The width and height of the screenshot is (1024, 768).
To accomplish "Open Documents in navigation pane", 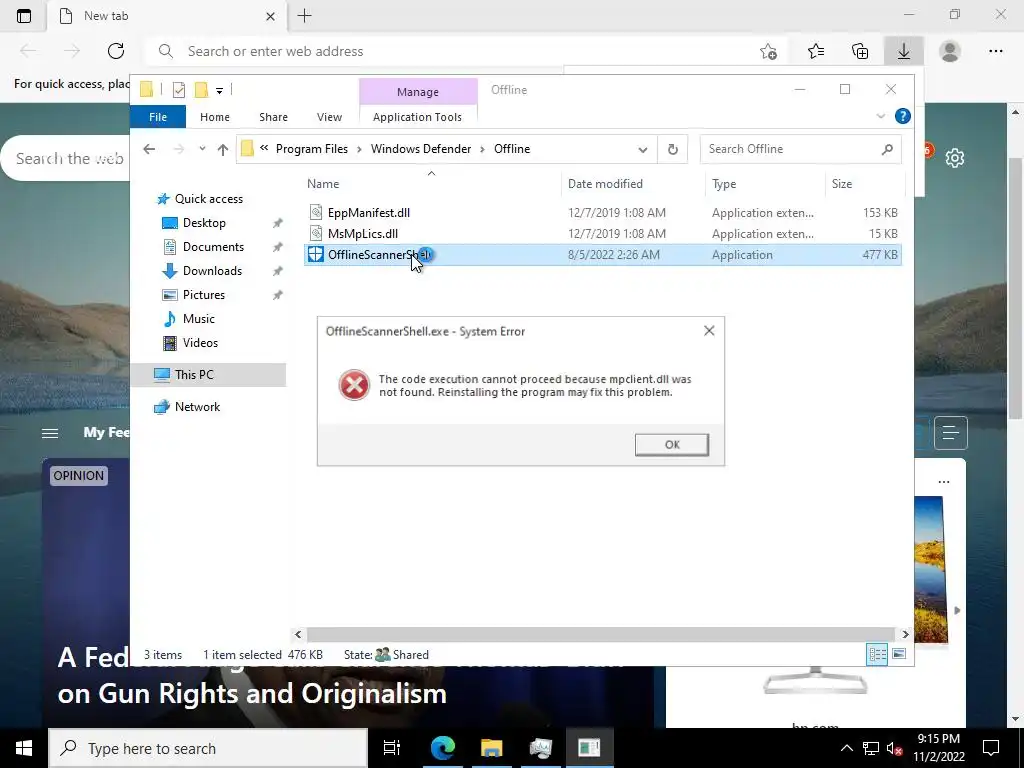I will coord(213,247).
